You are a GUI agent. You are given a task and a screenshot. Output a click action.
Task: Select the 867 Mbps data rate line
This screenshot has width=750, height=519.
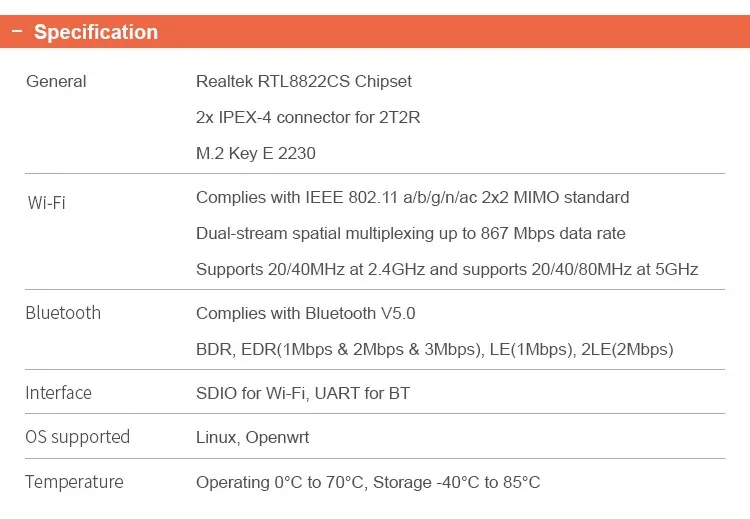411,233
